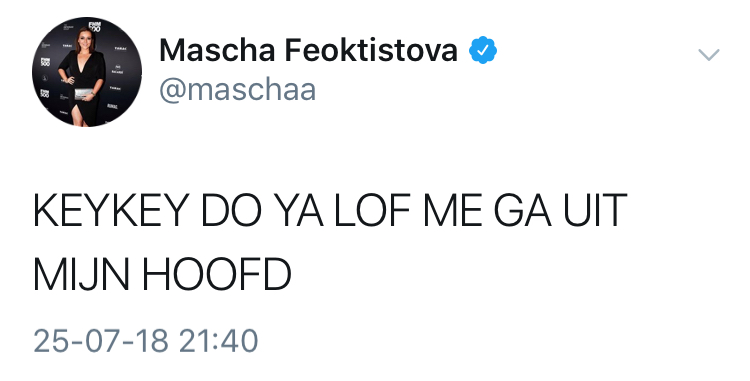This screenshot has width=750, height=381.
Task: Expand the downward arrow menu of the tweet
Action: (709, 54)
